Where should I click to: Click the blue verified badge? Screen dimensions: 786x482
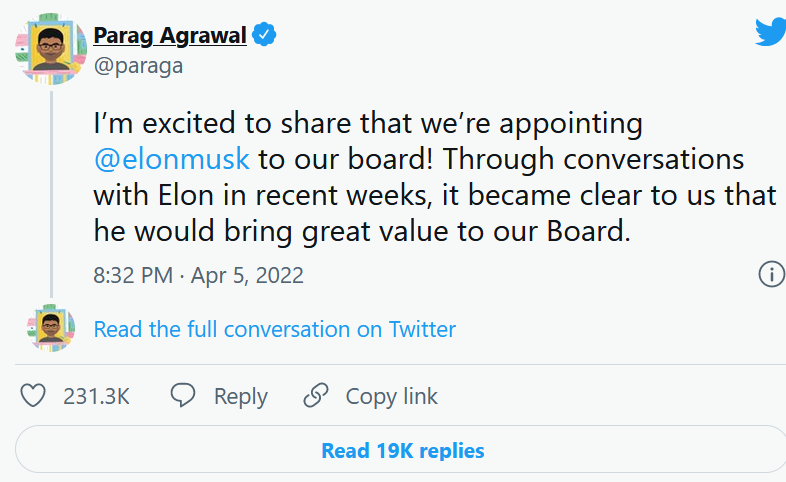pos(264,36)
